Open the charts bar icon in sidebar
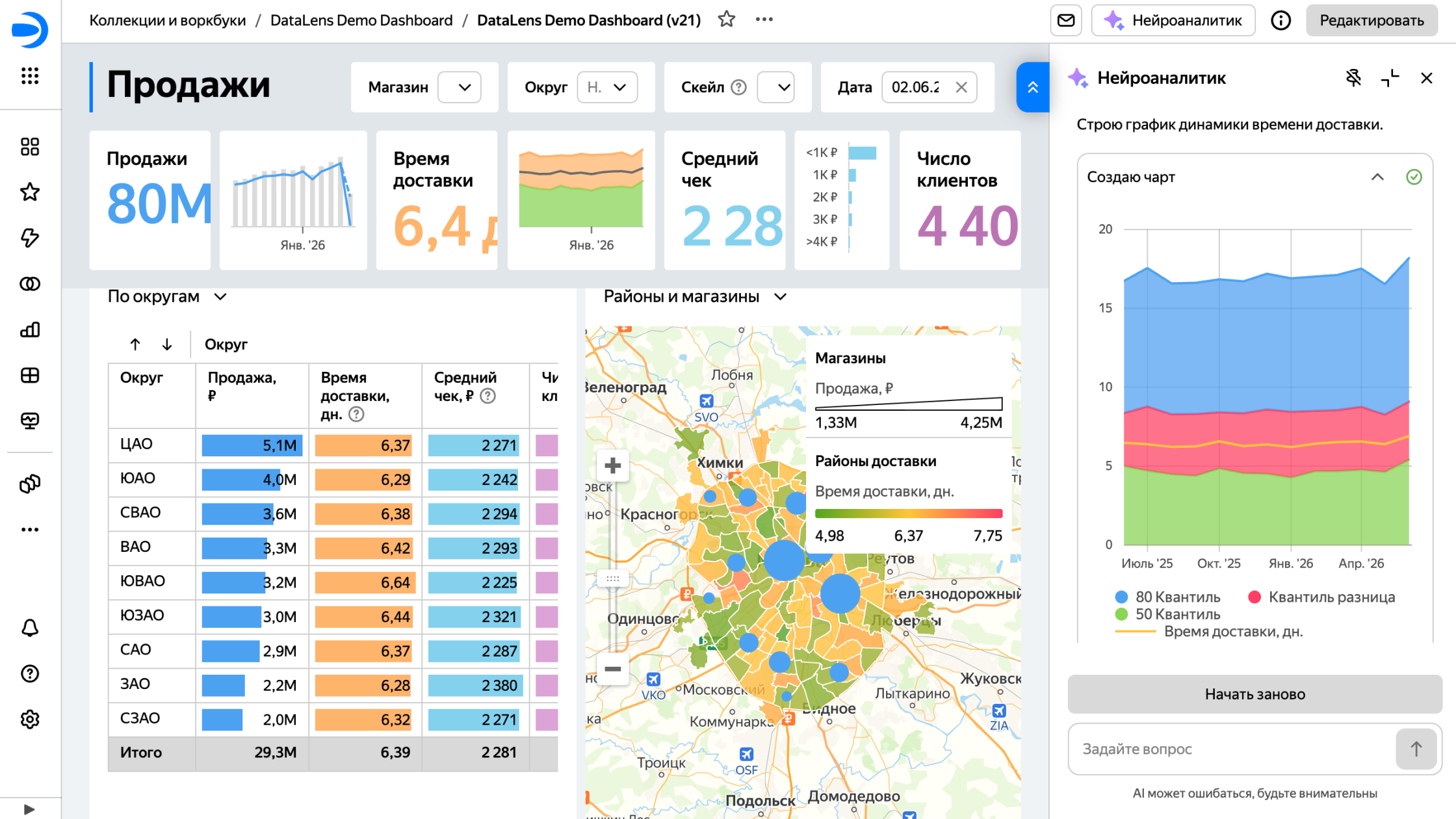The height and width of the screenshot is (819, 1456). pyautogui.click(x=30, y=330)
